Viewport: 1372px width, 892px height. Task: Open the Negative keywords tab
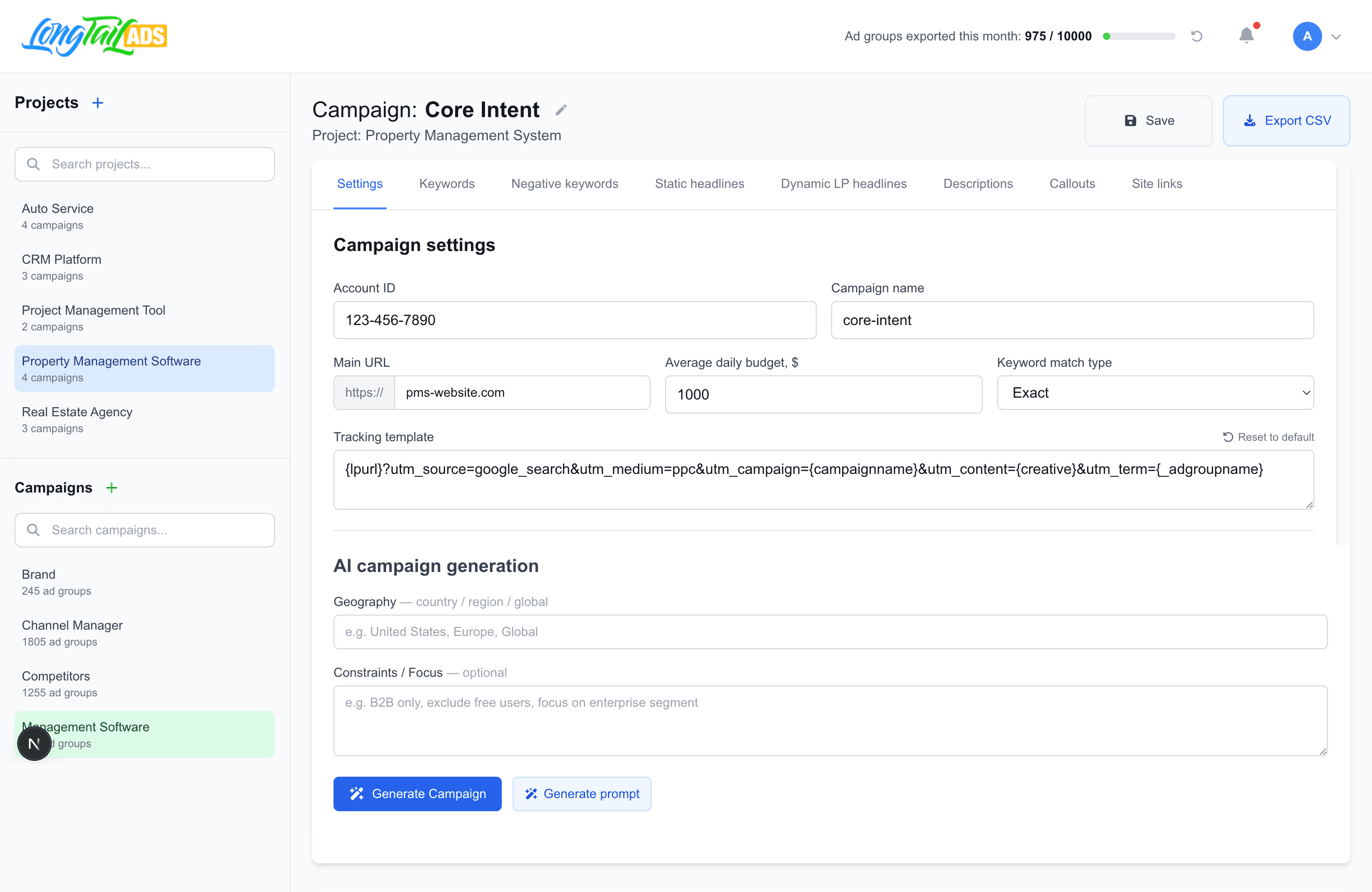click(x=564, y=184)
